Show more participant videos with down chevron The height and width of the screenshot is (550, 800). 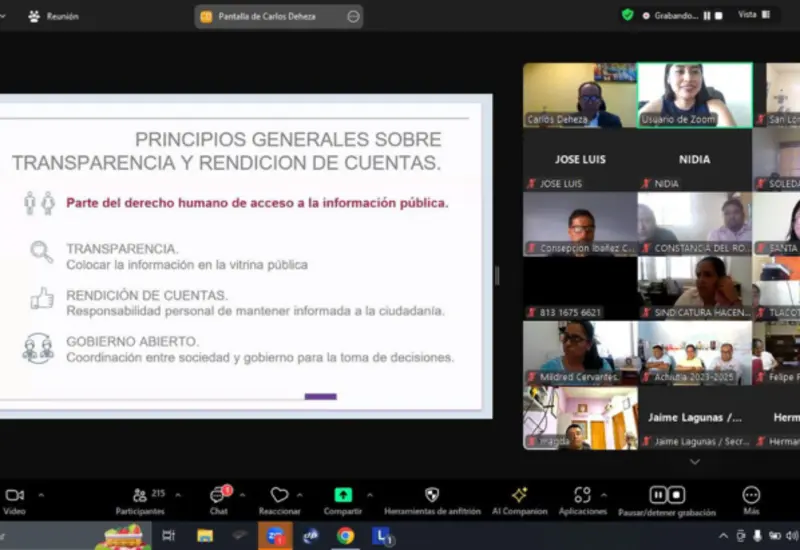pos(694,462)
